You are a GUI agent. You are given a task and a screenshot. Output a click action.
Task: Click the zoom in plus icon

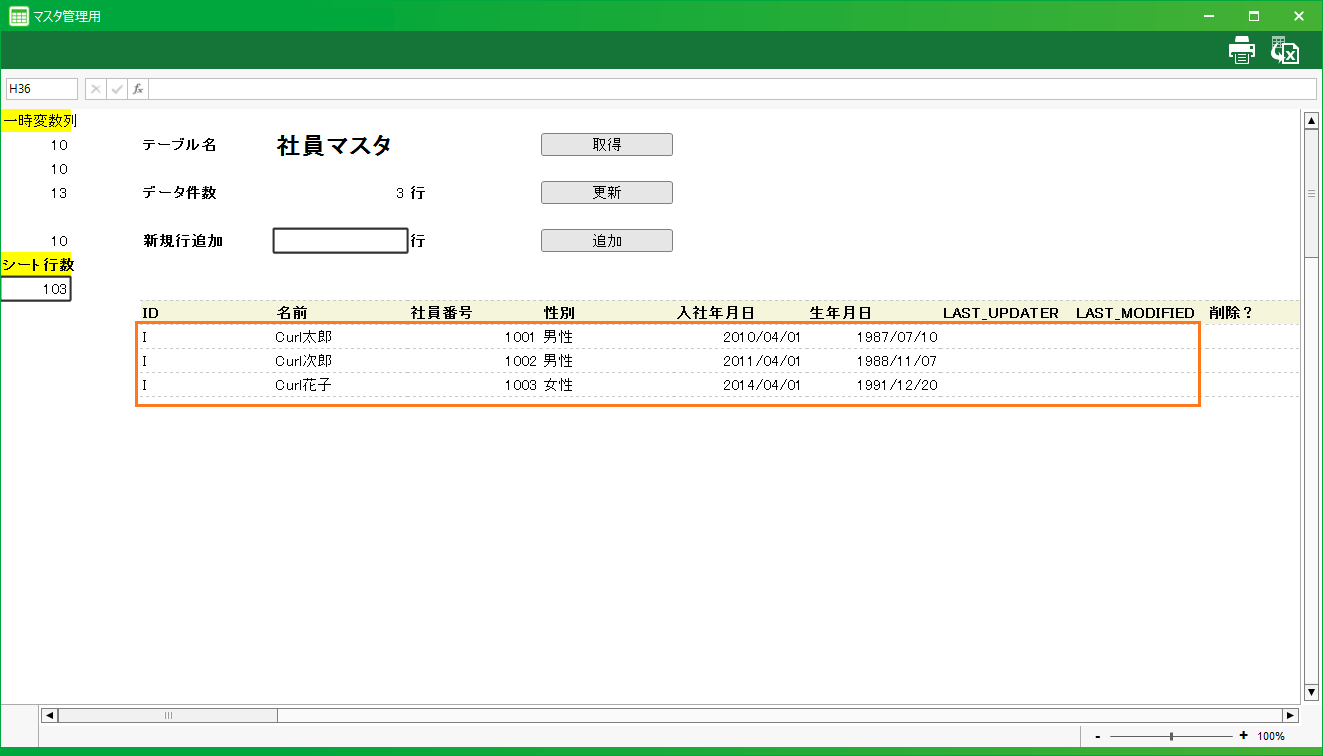click(x=1243, y=736)
